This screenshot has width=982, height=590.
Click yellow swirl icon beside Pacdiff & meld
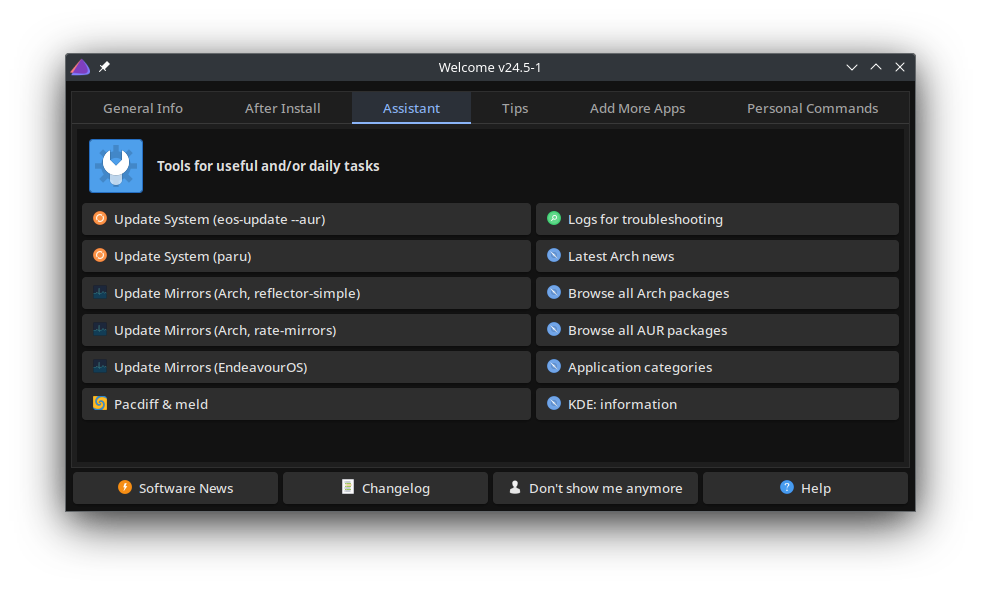100,403
